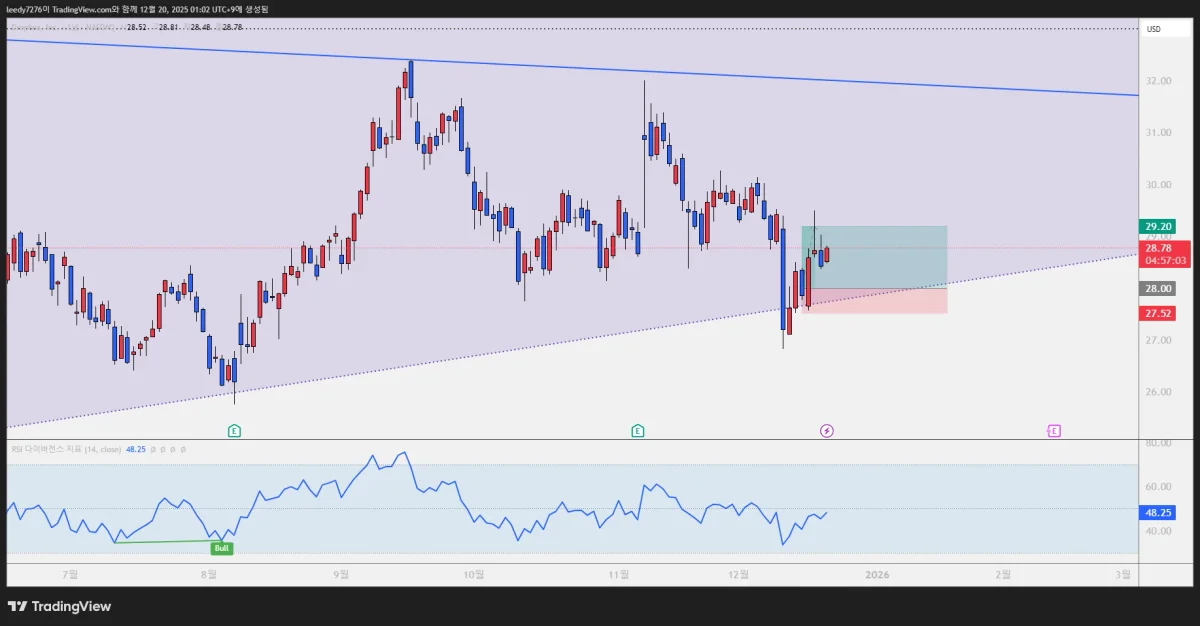Click the 27.00 price axis label
The image size is (1200, 626).
click(x=1159, y=341)
